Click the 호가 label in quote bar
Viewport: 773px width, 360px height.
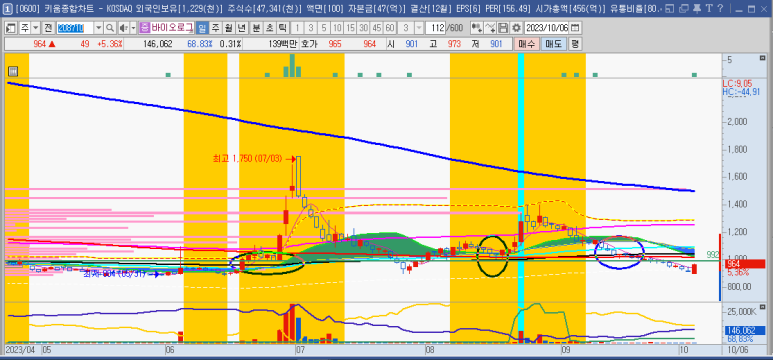[309, 44]
